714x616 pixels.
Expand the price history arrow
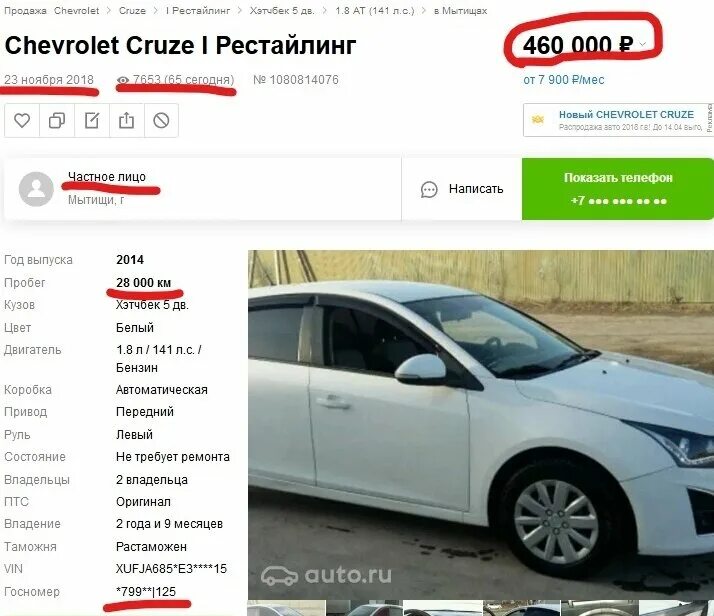[643, 44]
